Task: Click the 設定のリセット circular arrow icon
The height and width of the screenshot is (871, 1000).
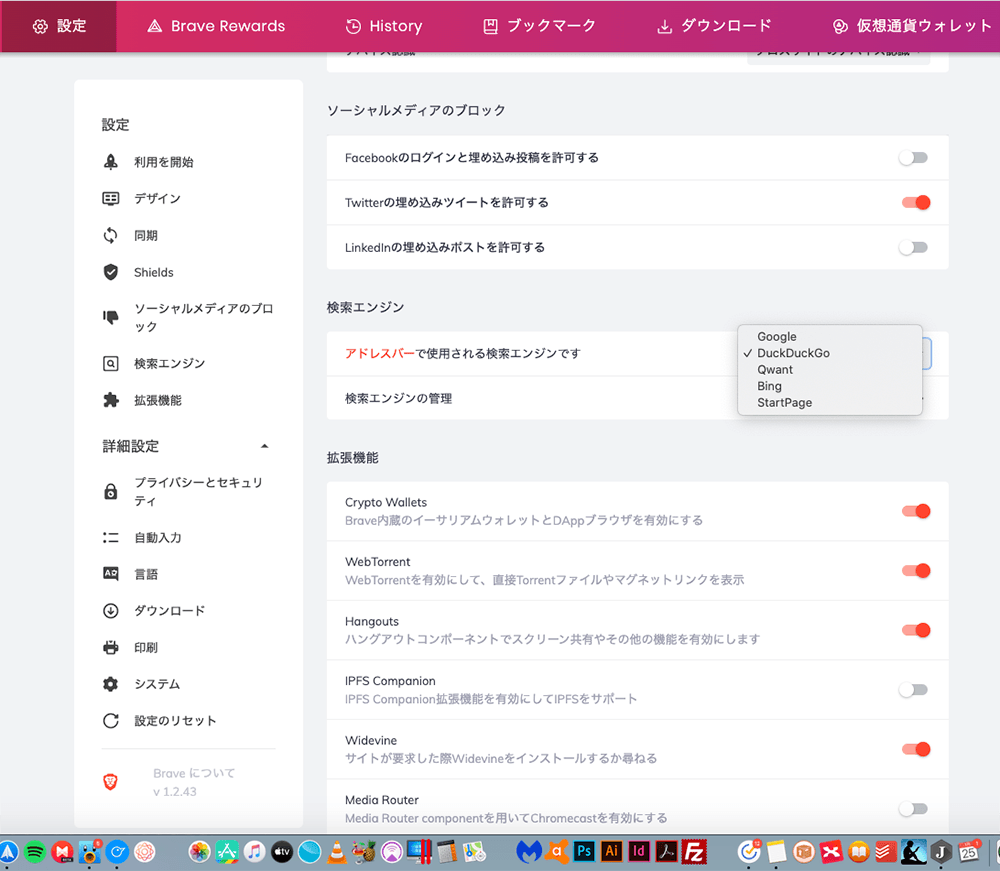Action: click(110, 721)
